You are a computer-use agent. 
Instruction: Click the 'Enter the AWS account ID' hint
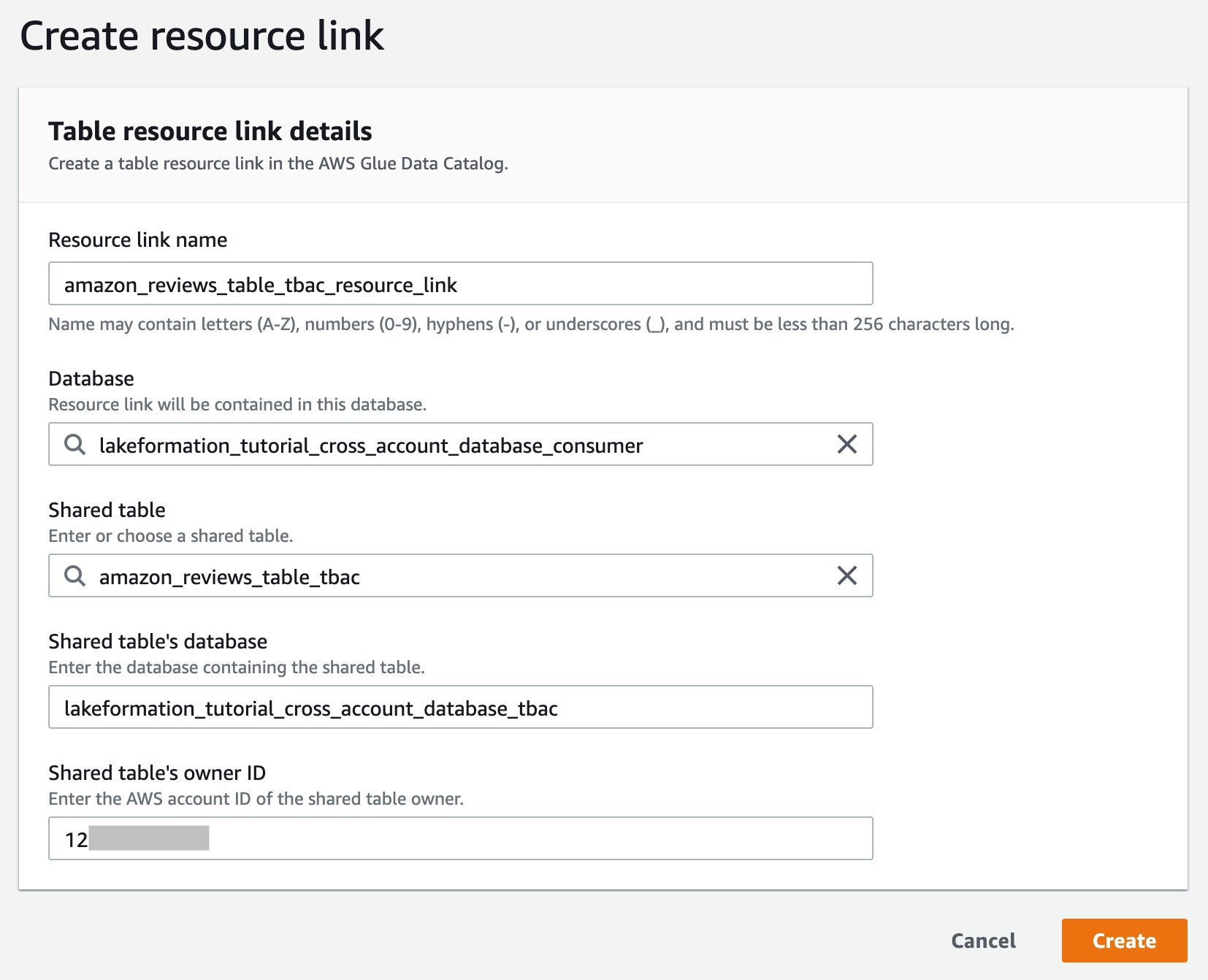point(256,799)
